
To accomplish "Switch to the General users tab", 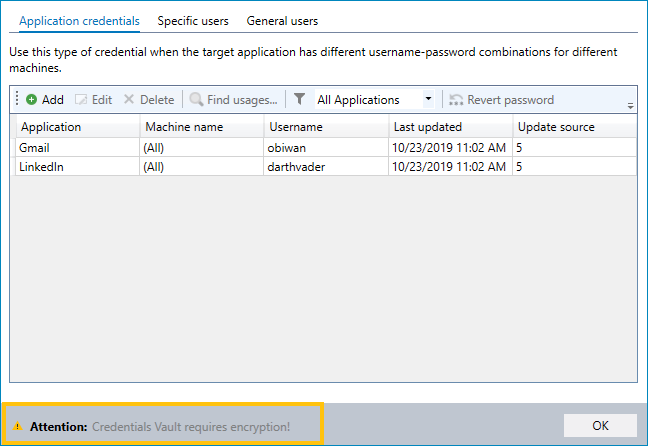I will click(282, 21).
